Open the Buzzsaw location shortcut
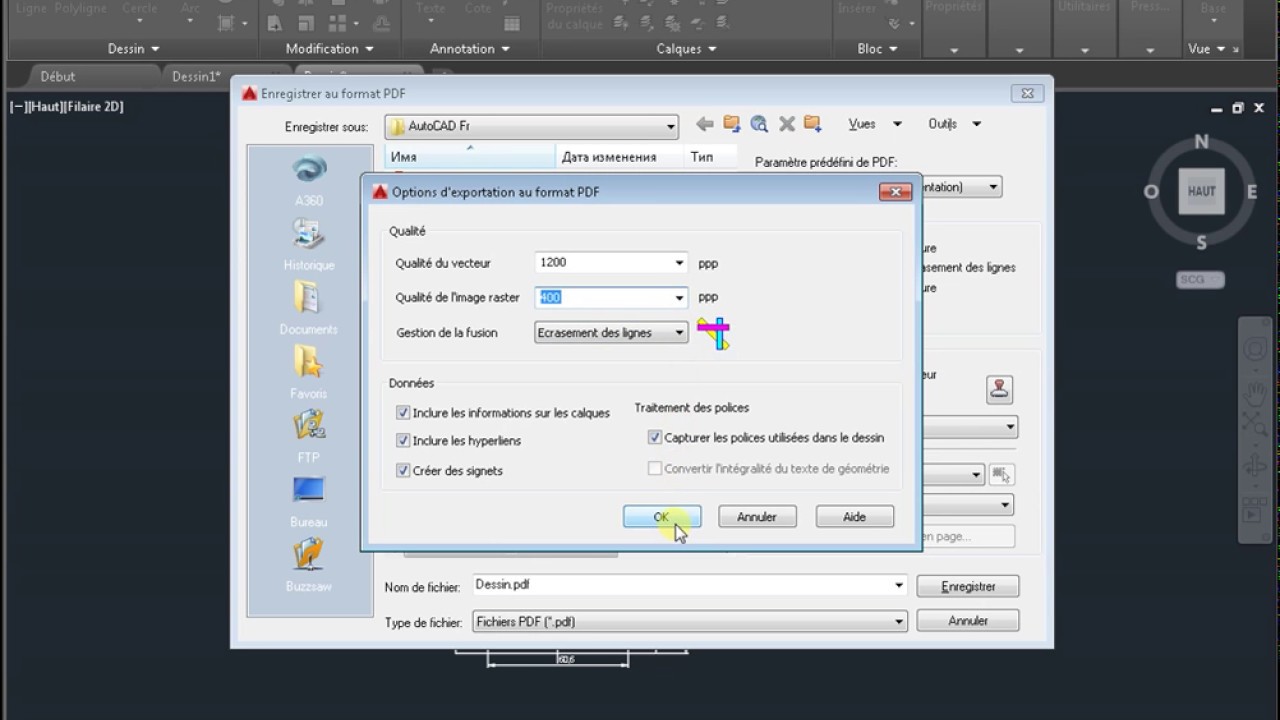The height and width of the screenshot is (720, 1280). (x=309, y=565)
